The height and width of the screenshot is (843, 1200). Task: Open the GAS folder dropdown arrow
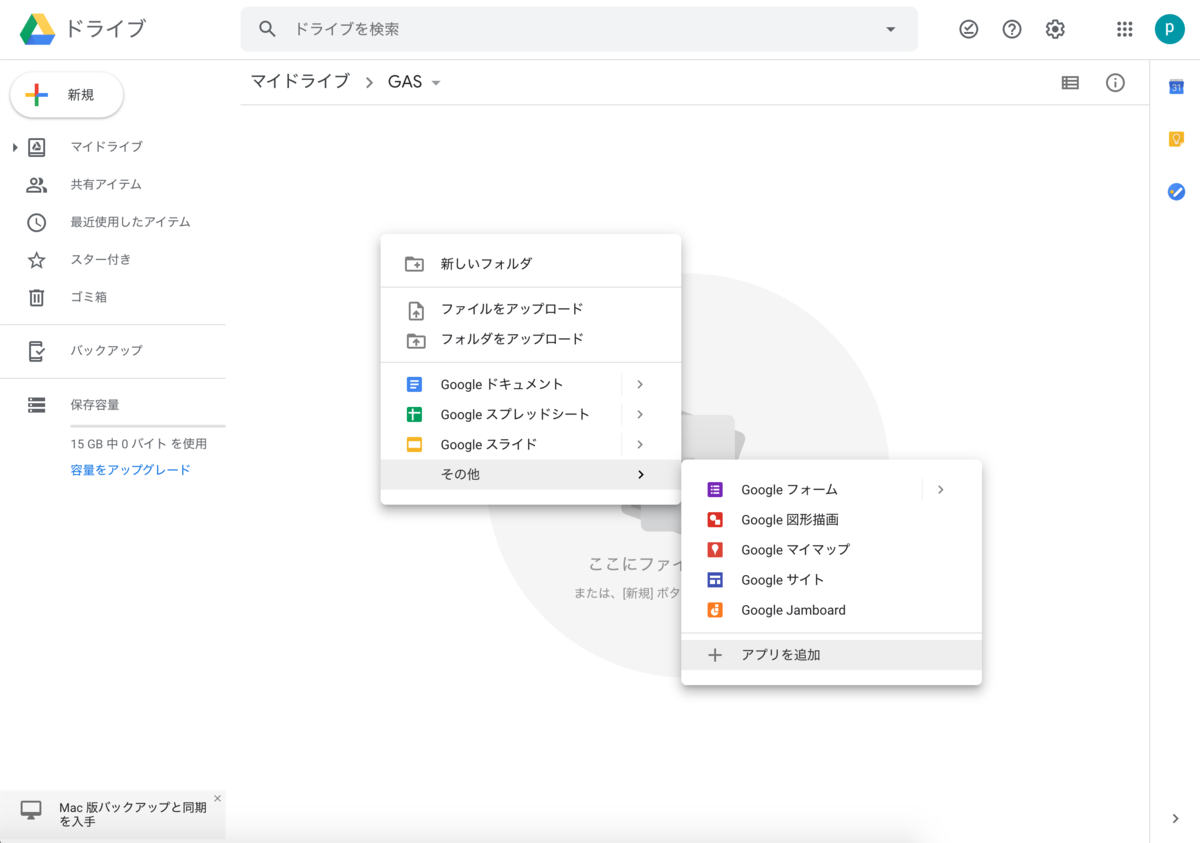click(x=437, y=82)
